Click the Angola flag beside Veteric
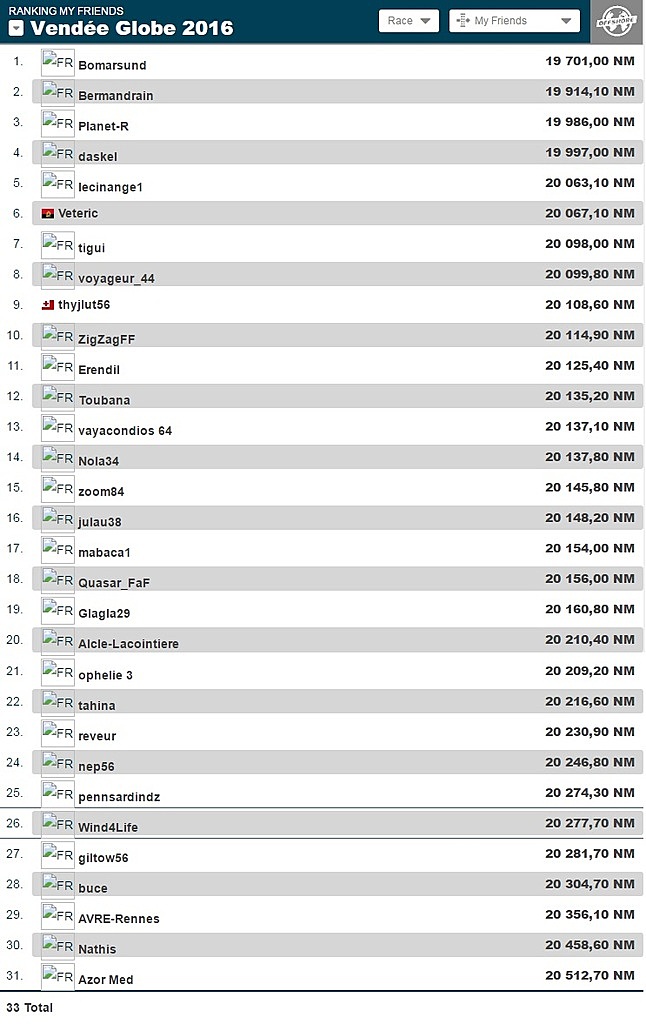Viewport: 646px width, 1024px height. click(x=48, y=214)
